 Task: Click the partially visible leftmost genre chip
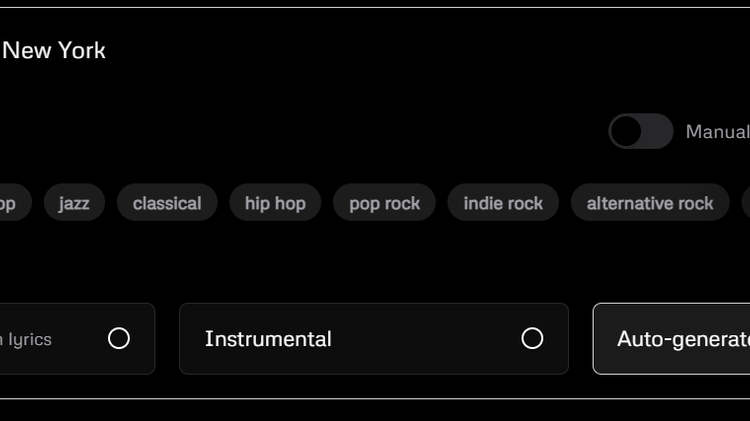(x=10, y=203)
